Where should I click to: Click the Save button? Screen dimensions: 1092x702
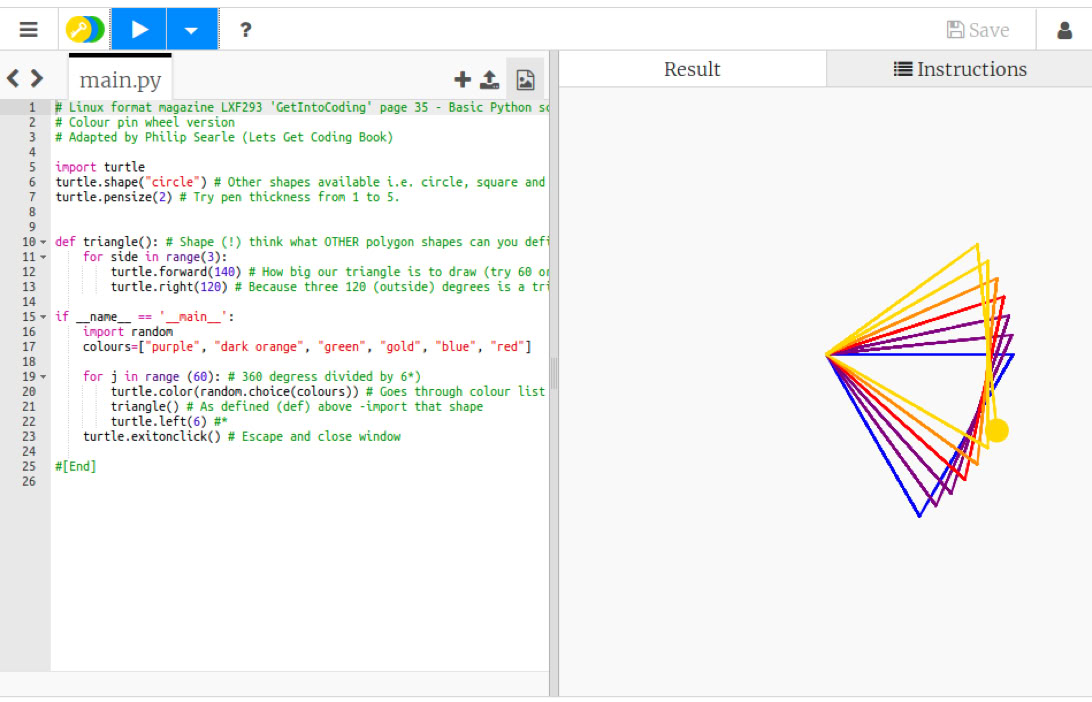point(977,30)
